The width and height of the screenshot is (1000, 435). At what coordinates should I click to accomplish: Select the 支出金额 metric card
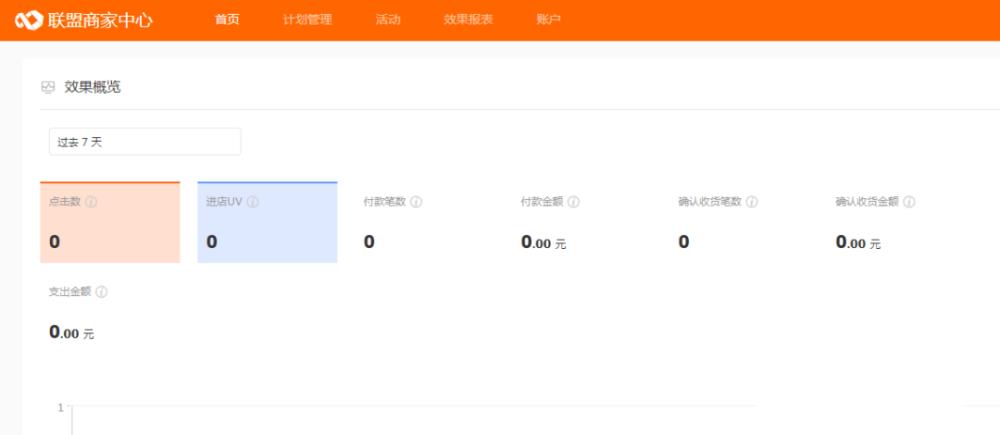[110, 313]
